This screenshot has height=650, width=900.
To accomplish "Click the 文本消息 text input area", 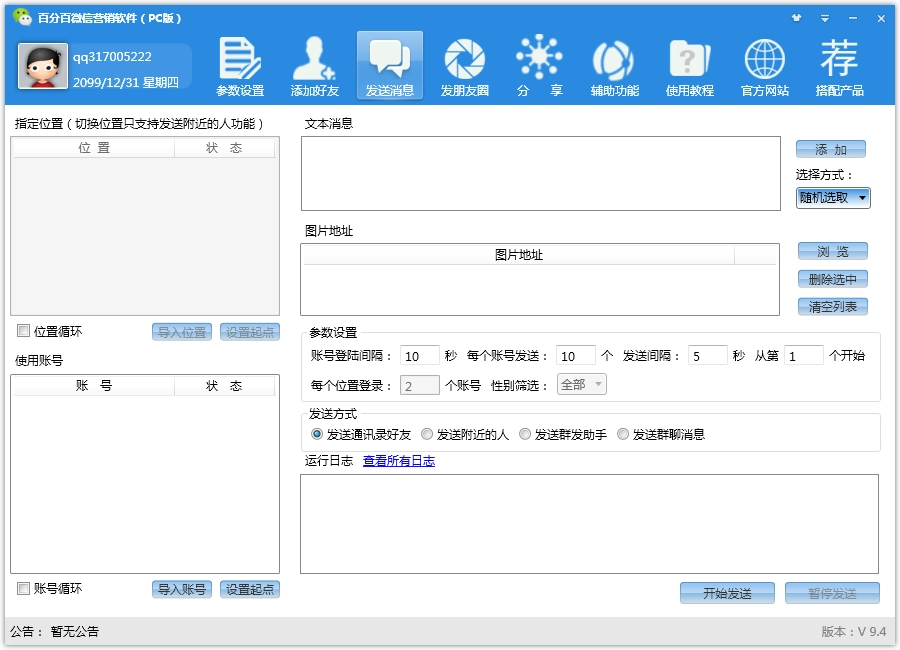I will 540,173.
